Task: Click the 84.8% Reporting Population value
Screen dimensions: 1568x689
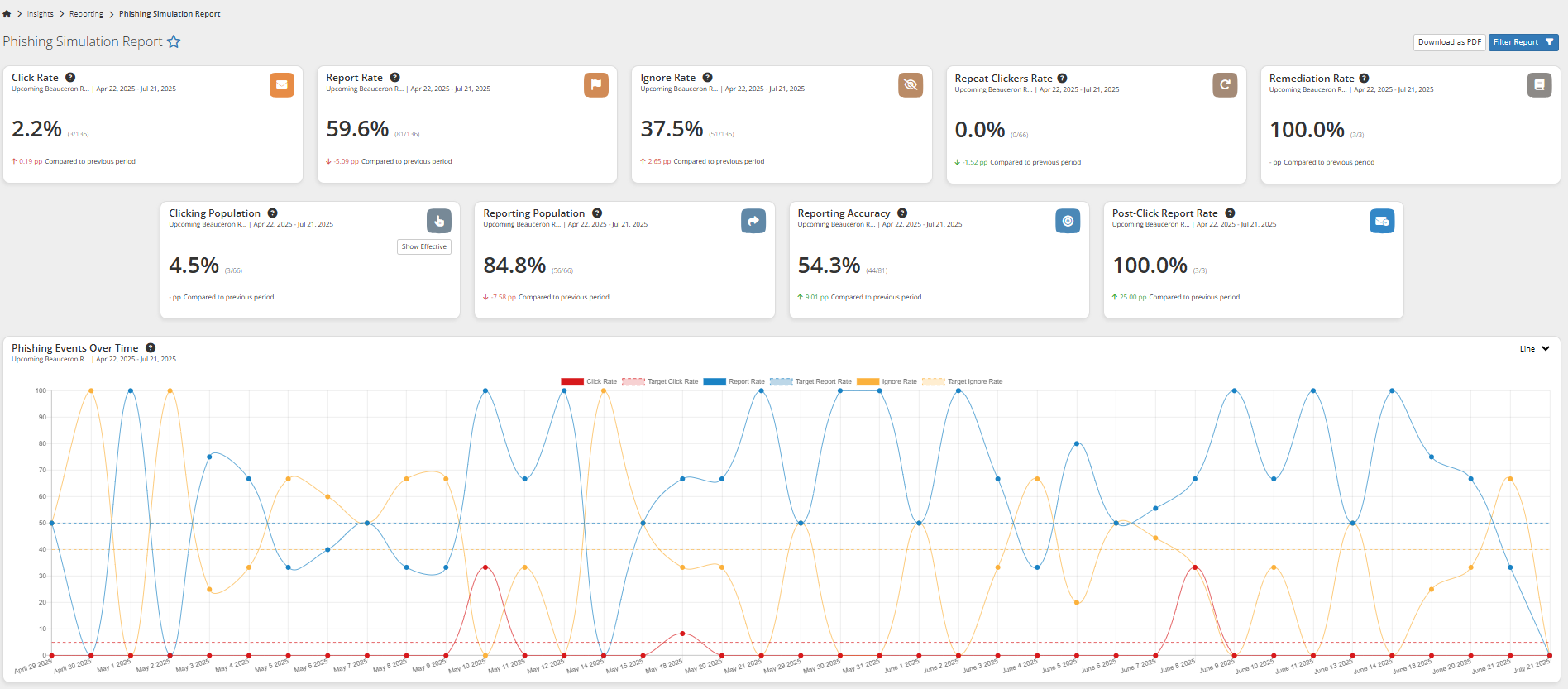Action: 514,265
